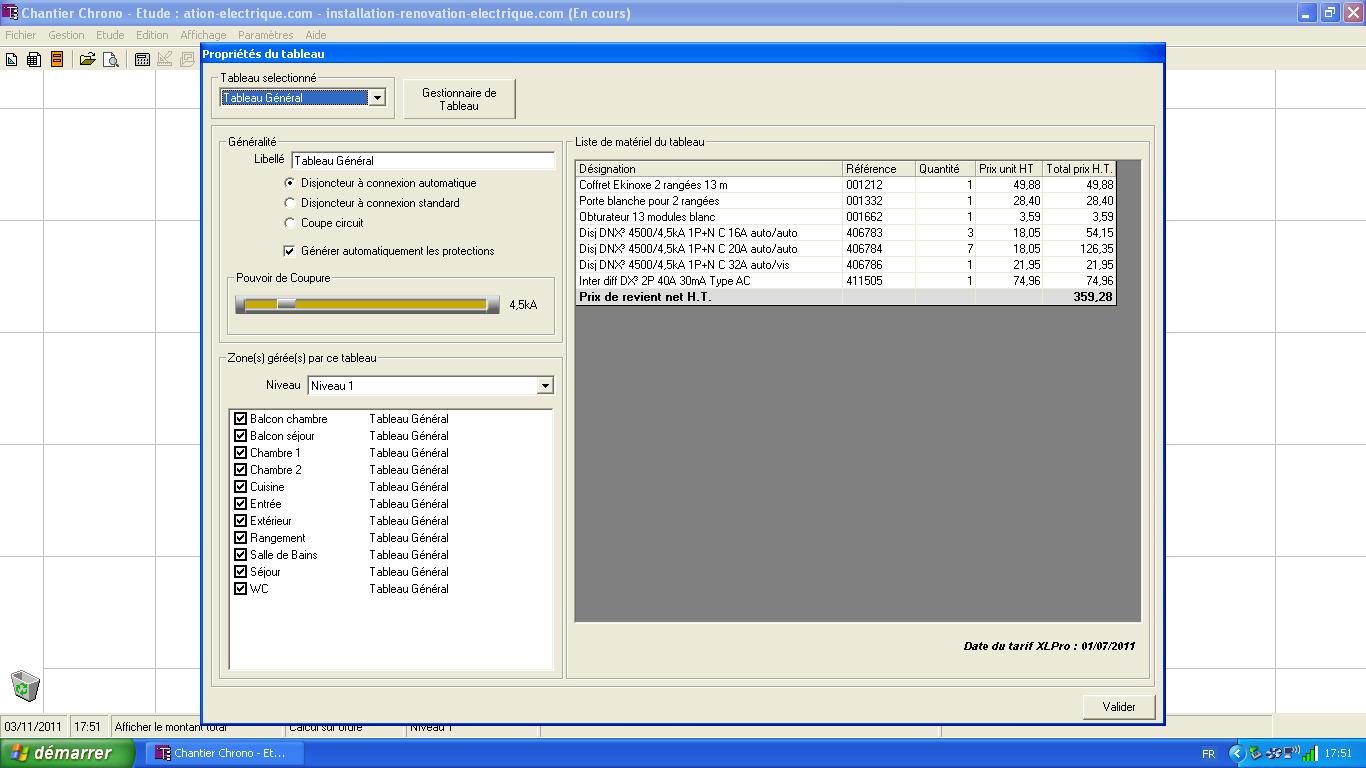Click the recycle bin icon on workspace
This screenshot has width=1366, height=768.
pos(25,686)
